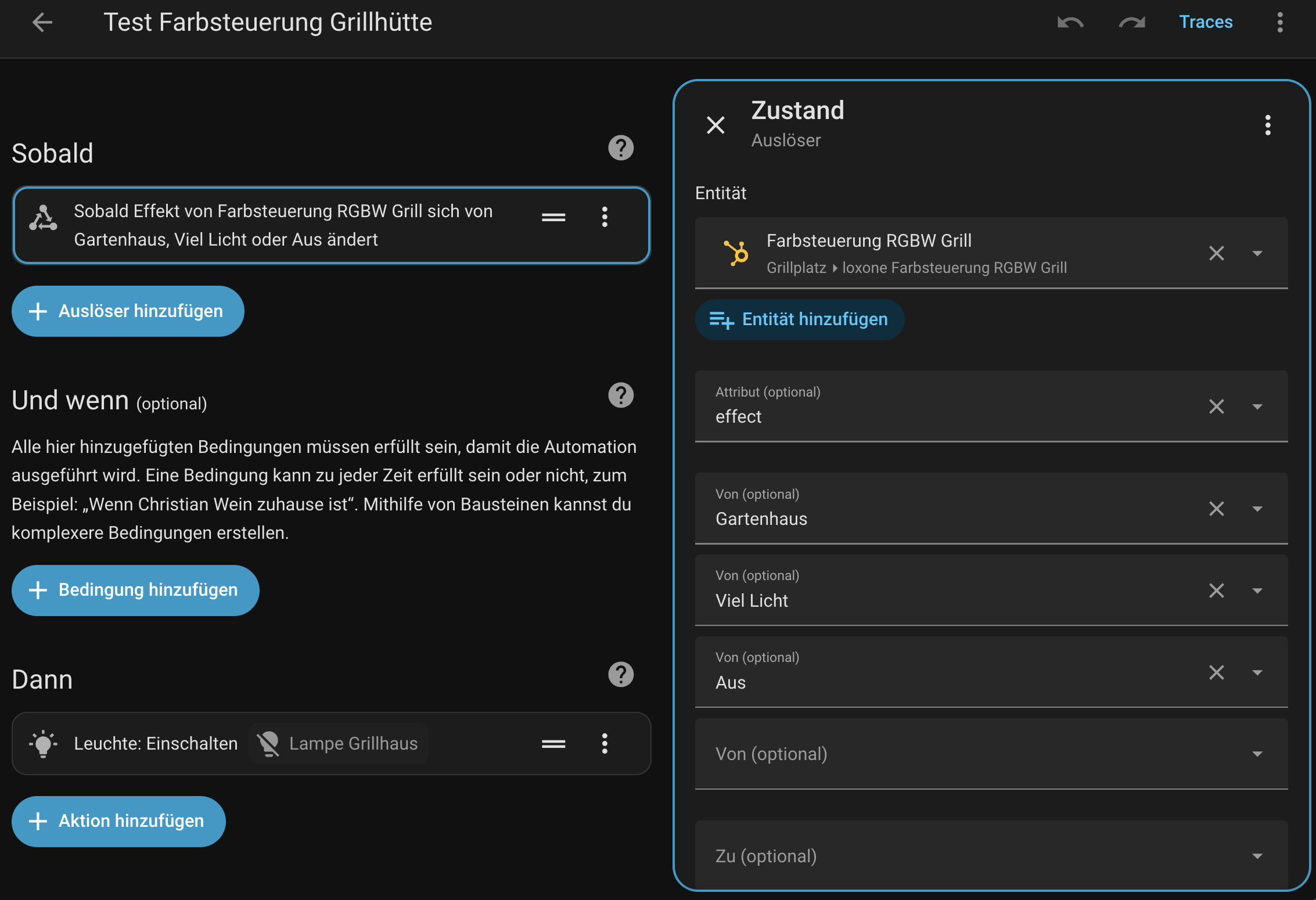Click Entität hinzufügen button

799,319
